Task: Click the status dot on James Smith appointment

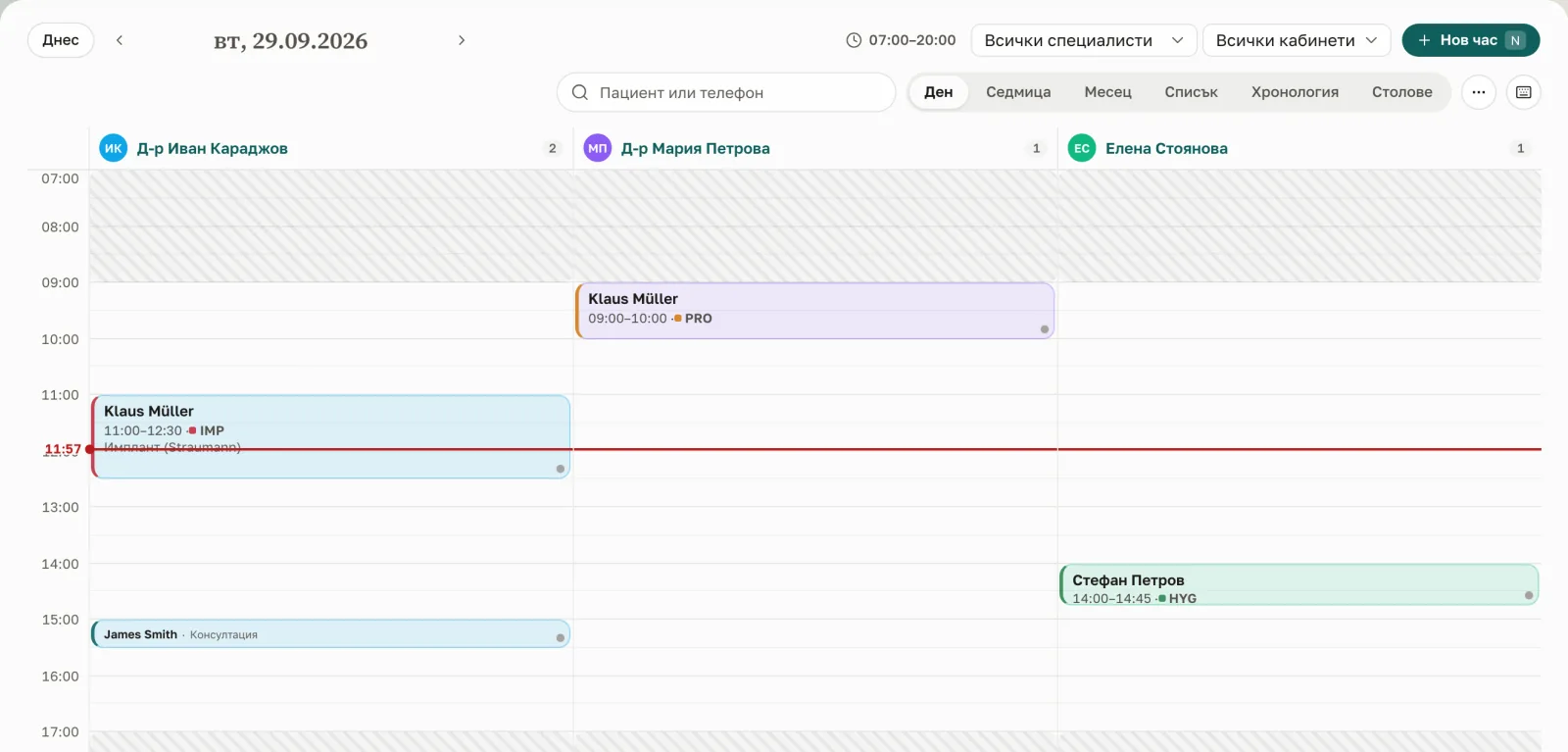Action: coord(561,637)
